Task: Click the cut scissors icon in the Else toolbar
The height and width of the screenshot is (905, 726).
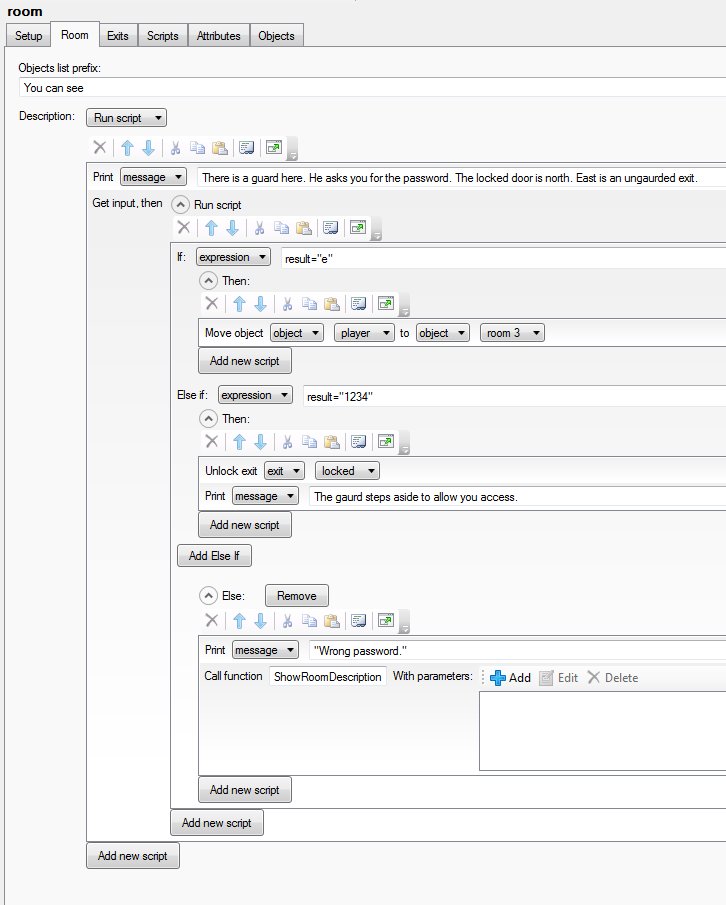Action: point(287,621)
